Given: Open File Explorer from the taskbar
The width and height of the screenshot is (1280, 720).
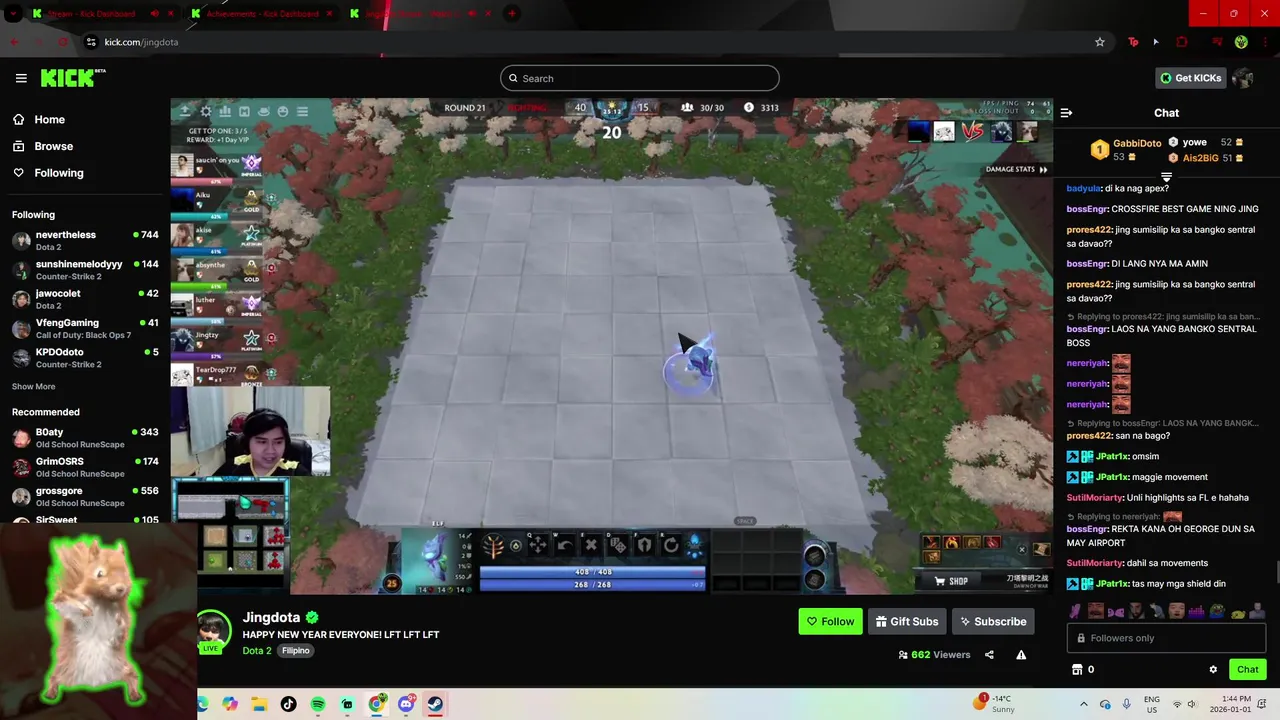Looking at the screenshot, I should pyautogui.click(x=259, y=704).
